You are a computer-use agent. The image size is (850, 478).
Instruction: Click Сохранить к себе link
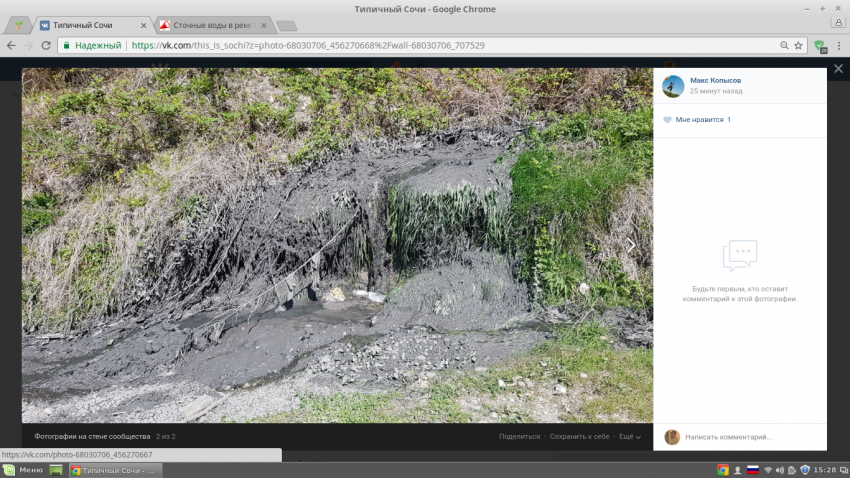[579, 437]
